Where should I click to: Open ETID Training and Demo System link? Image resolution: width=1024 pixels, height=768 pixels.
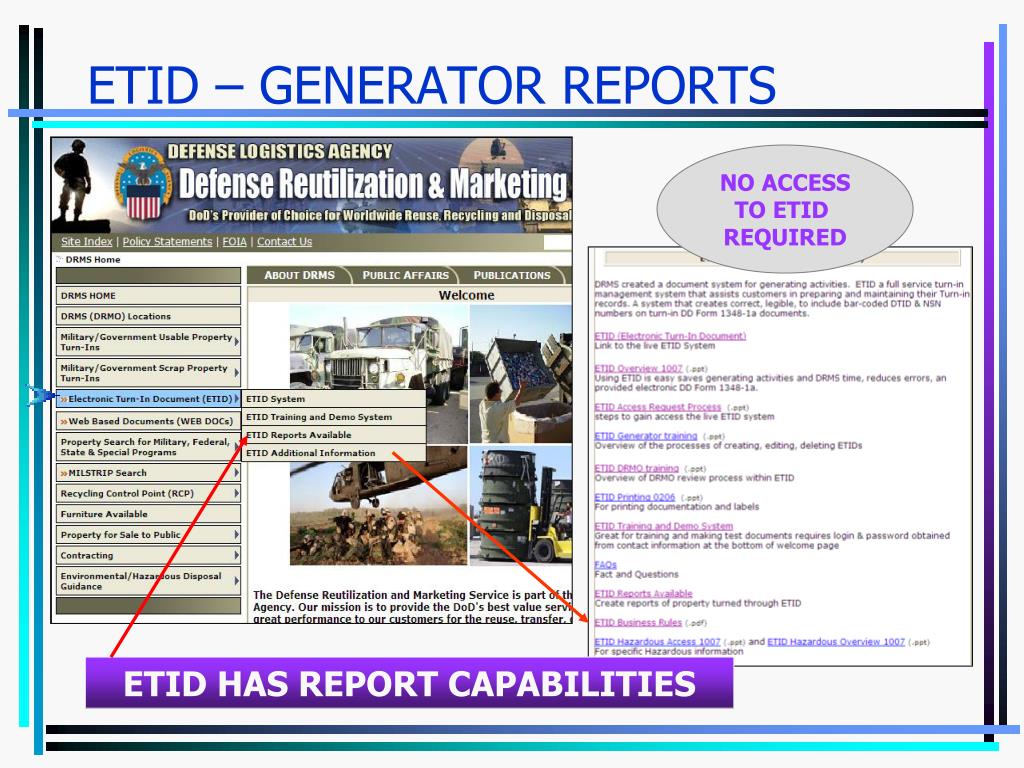[x=664, y=526]
